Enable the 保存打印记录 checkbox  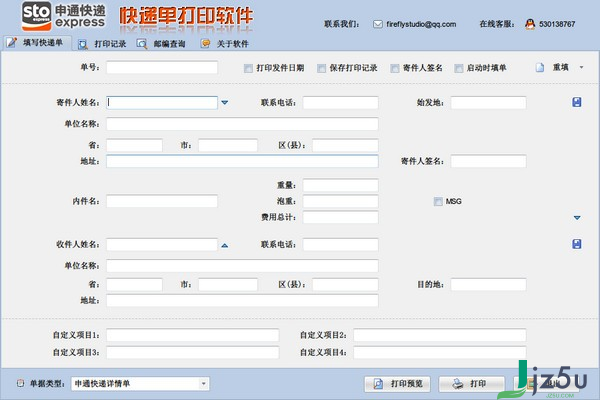(x=321, y=68)
